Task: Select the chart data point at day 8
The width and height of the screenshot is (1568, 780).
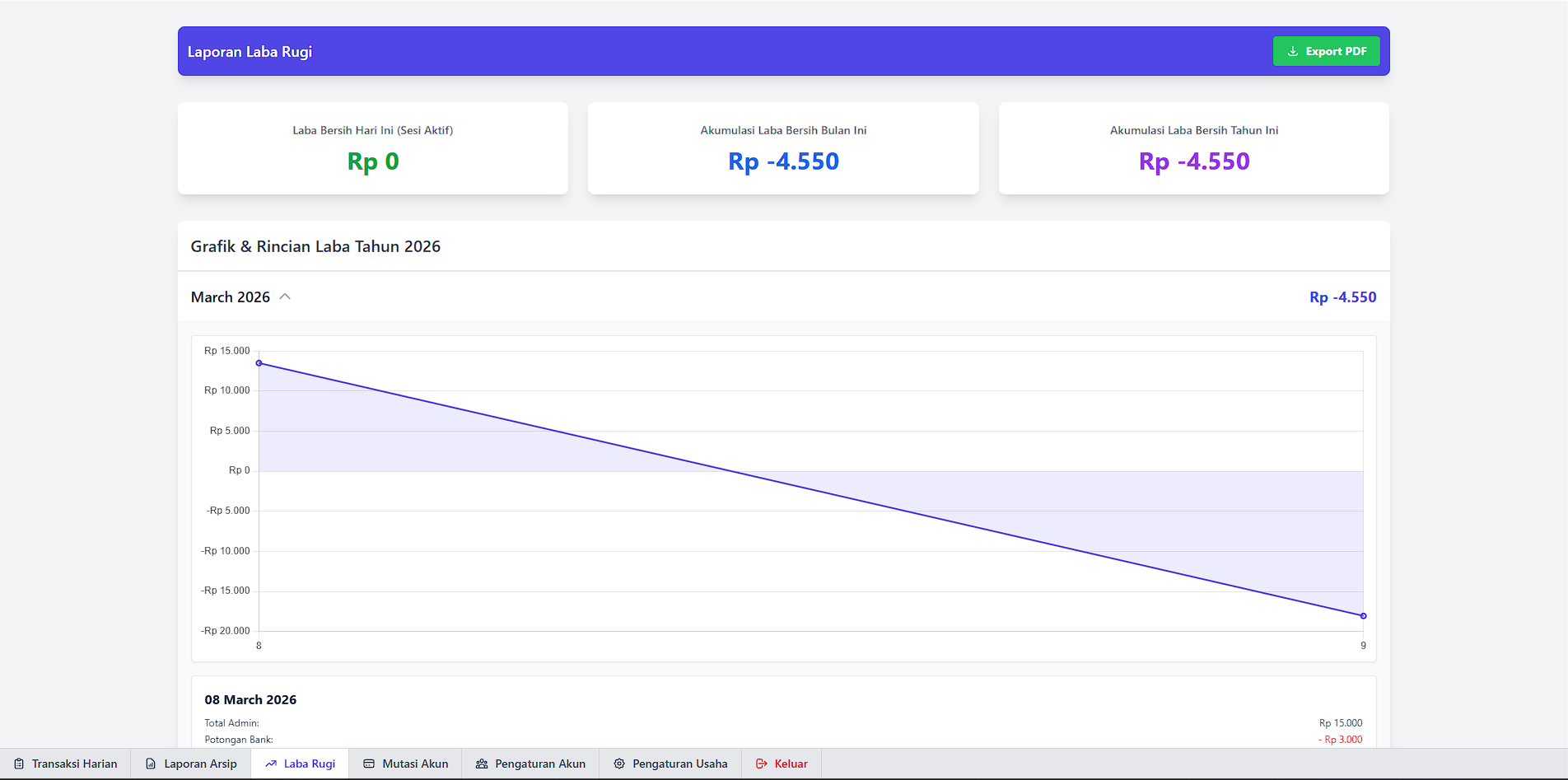Action: (259, 363)
